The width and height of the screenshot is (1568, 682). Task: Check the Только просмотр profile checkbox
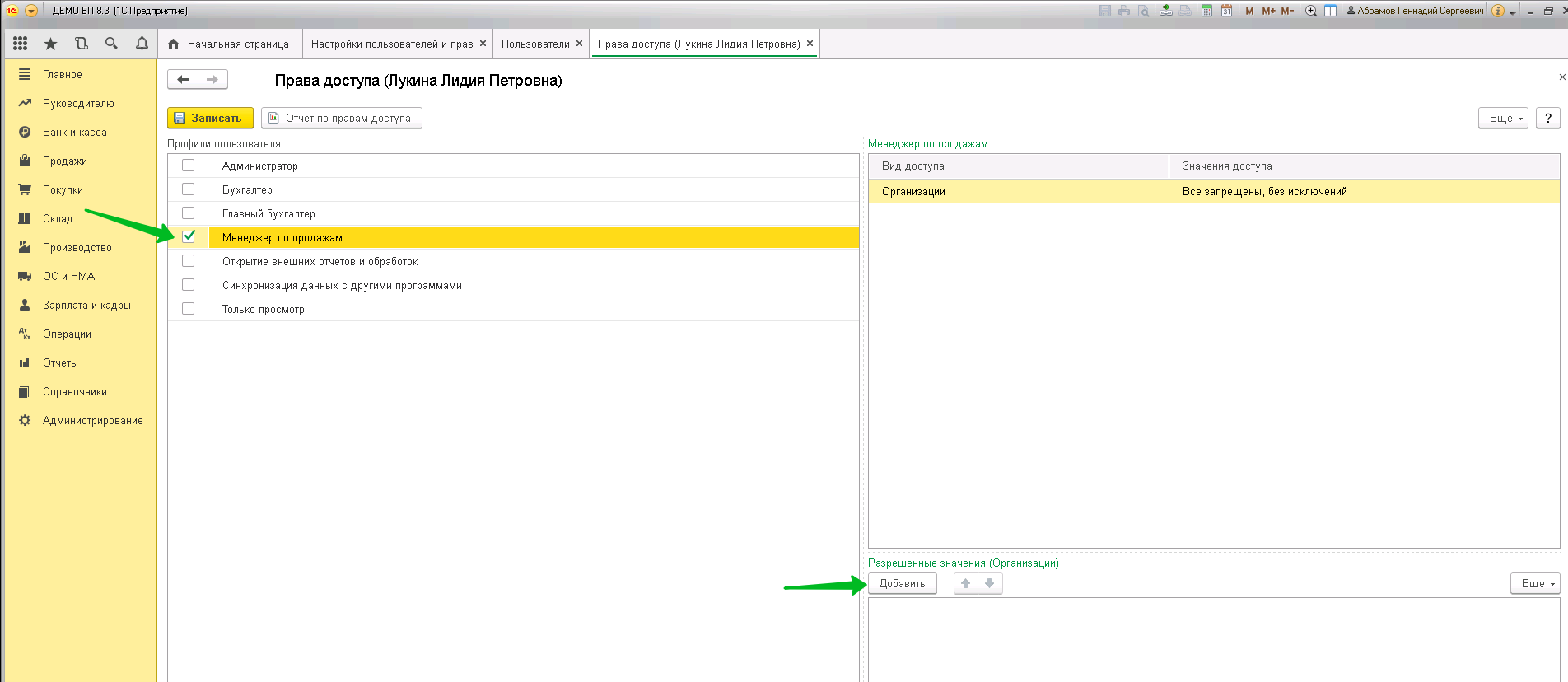click(189, 309)
